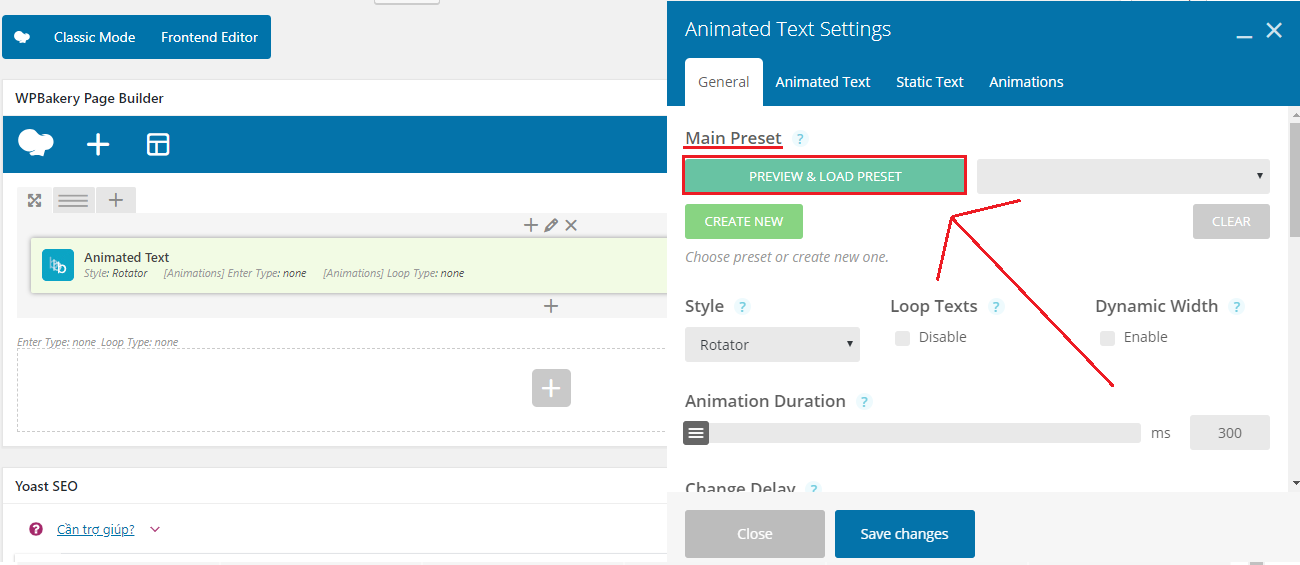Check the Loop Texts Disable checkbox
The width and height of the screenshot is (1300, 565).
click(x=903, y=338)
